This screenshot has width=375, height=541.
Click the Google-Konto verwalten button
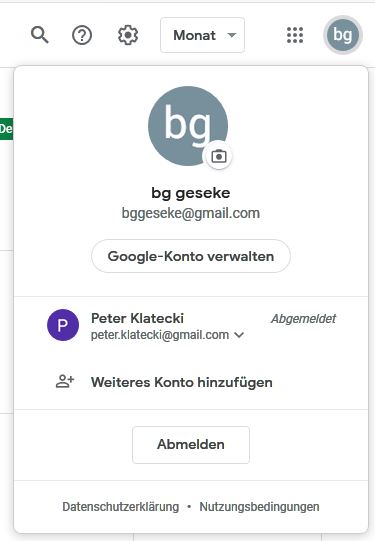click(x=191, y=256)
